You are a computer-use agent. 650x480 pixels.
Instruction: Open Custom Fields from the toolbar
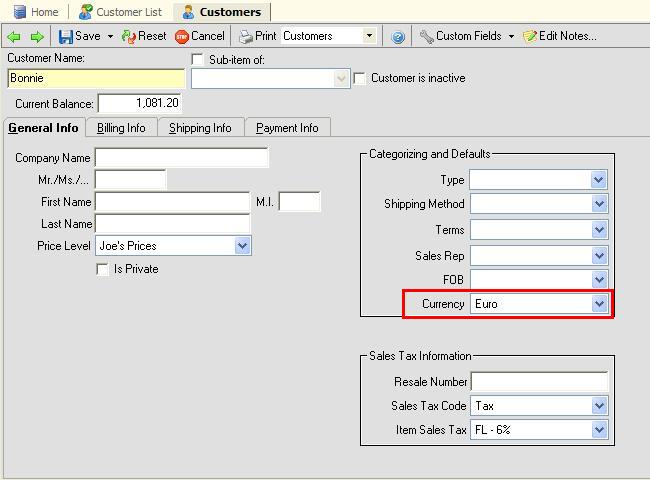pyautogui.click(x=427, y=36)
